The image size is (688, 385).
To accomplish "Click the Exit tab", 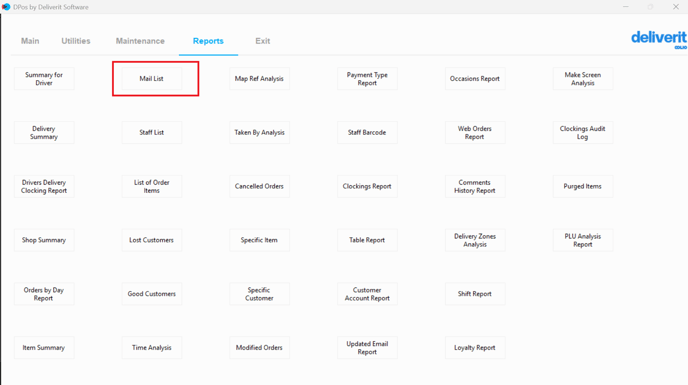I will [262, 41].
